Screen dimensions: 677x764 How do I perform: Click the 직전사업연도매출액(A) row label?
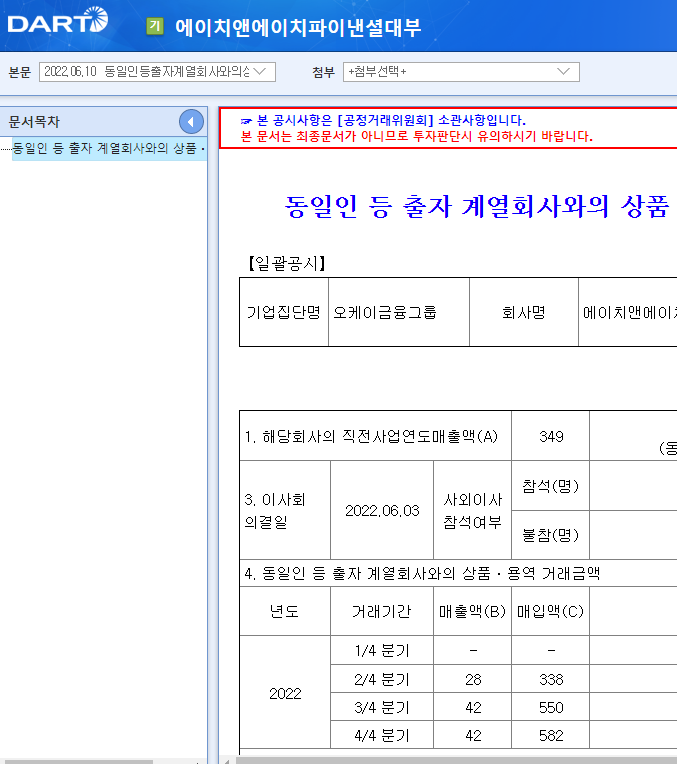click(375, 436)
